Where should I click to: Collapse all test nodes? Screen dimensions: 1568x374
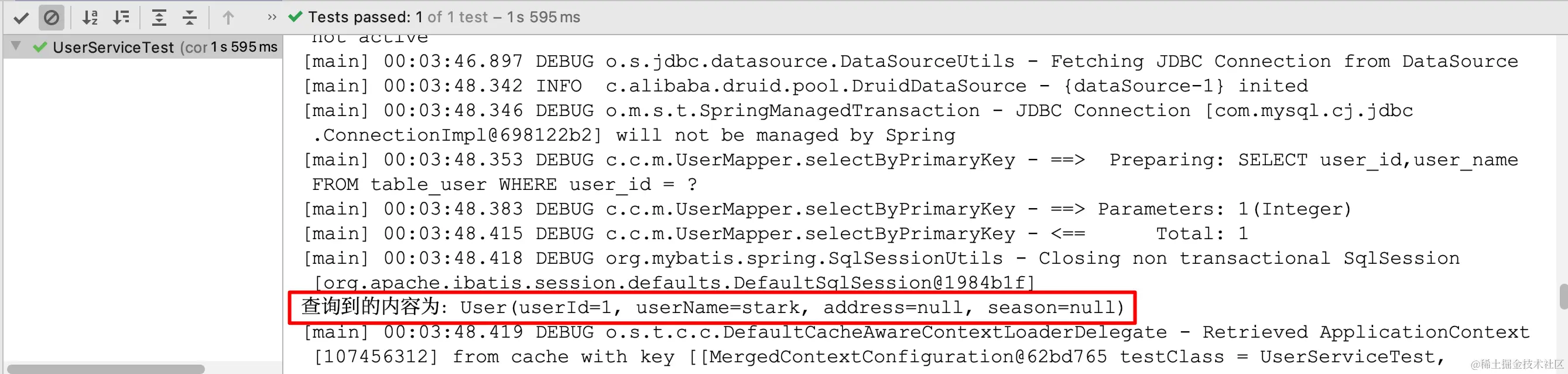coord(190,18)
